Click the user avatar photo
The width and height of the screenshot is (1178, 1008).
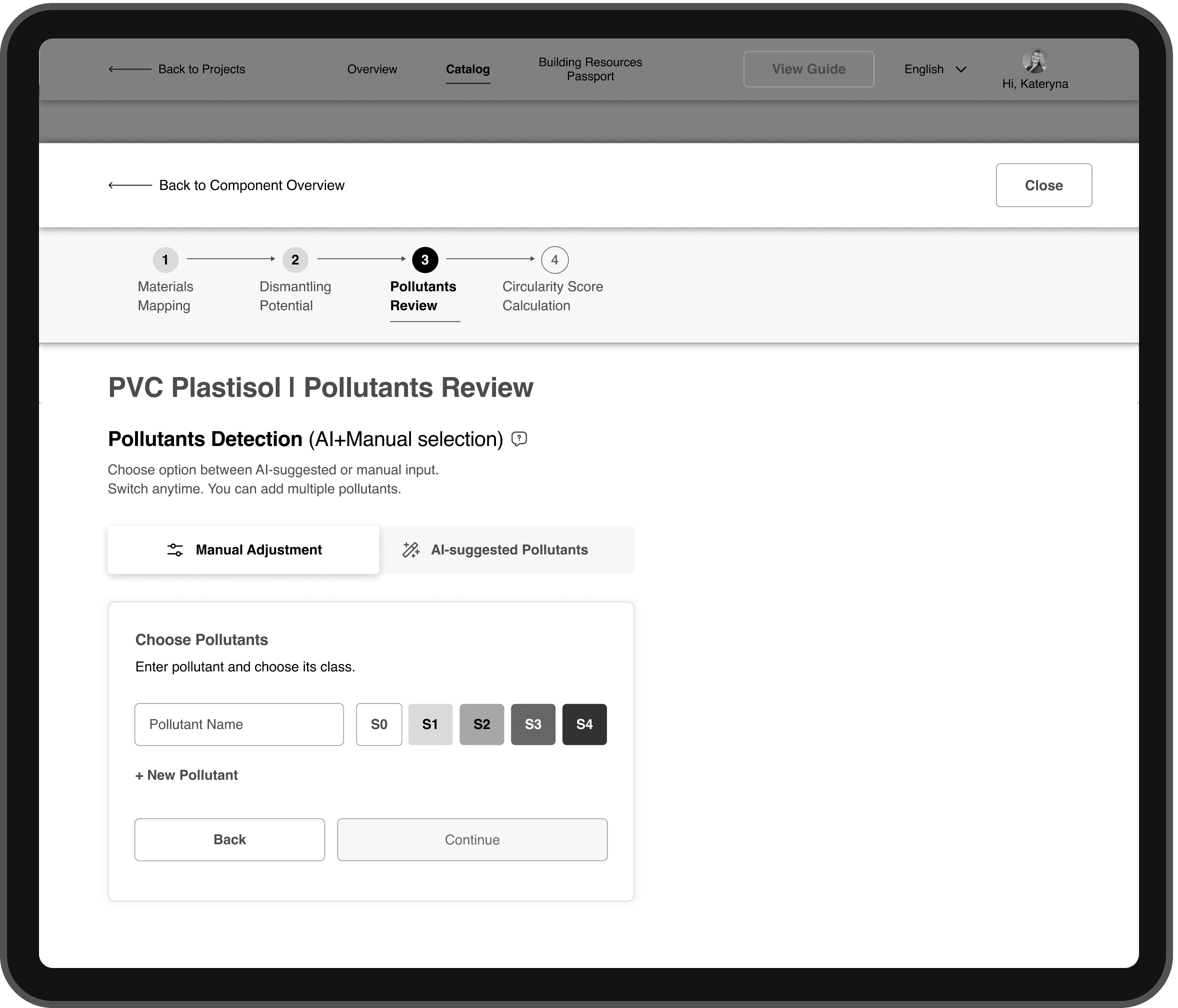tap(1034, 62)
